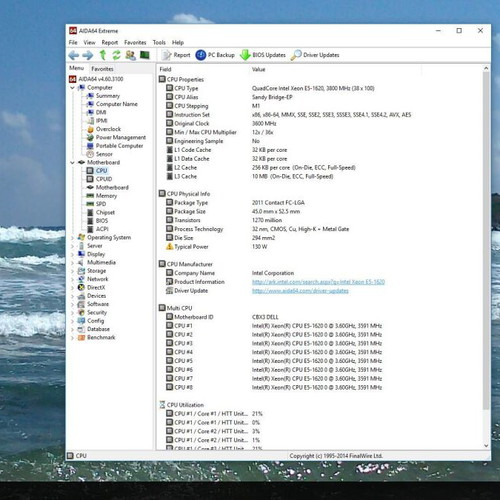Viewport: 500px width, 500px height.
Task: Open the aida64 driver-updates link
Action: tap(300, 291)
